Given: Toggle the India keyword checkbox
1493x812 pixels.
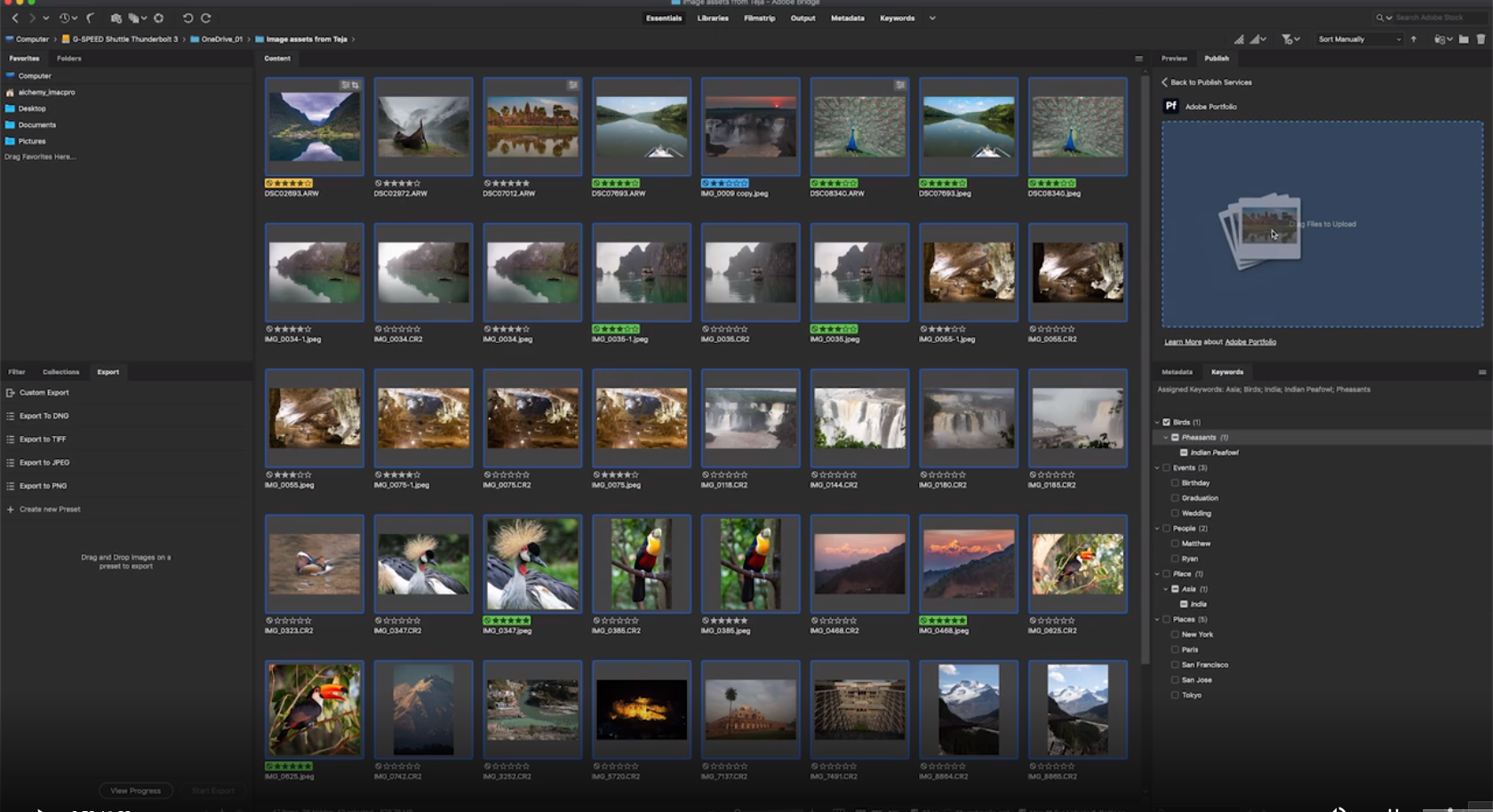Looking at the screenshot, I should pos(1184,604).
